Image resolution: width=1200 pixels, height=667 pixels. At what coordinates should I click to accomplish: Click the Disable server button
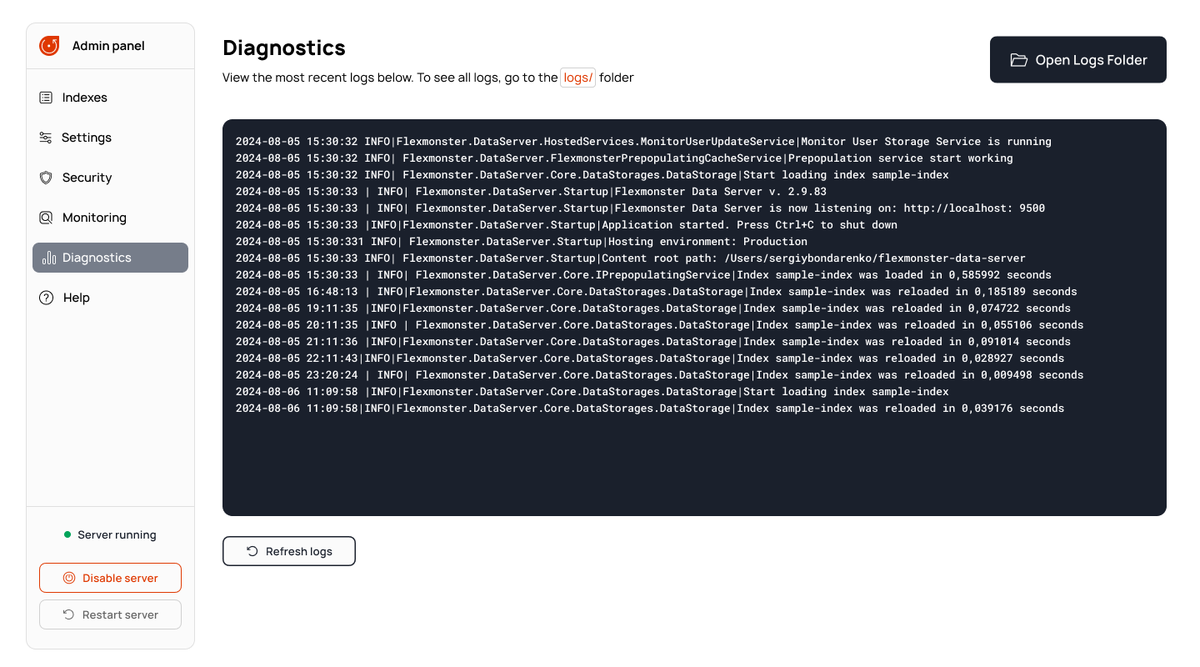[110, 578]
